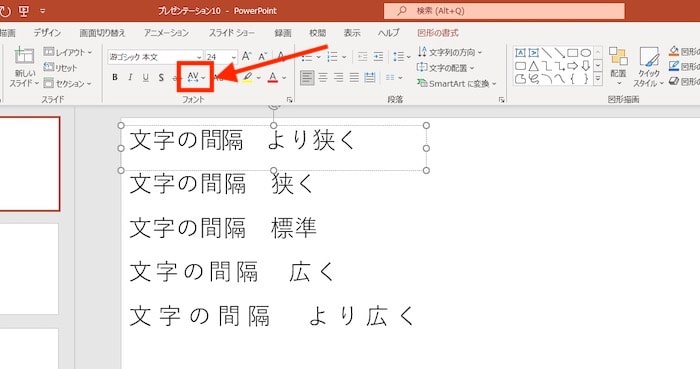
Task: Expand the セクション section dropdown
Action: click(x=68, y=83)
